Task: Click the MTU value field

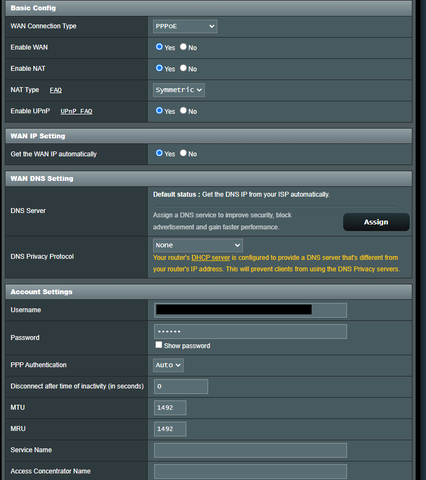Action: [x=170, y=408]
